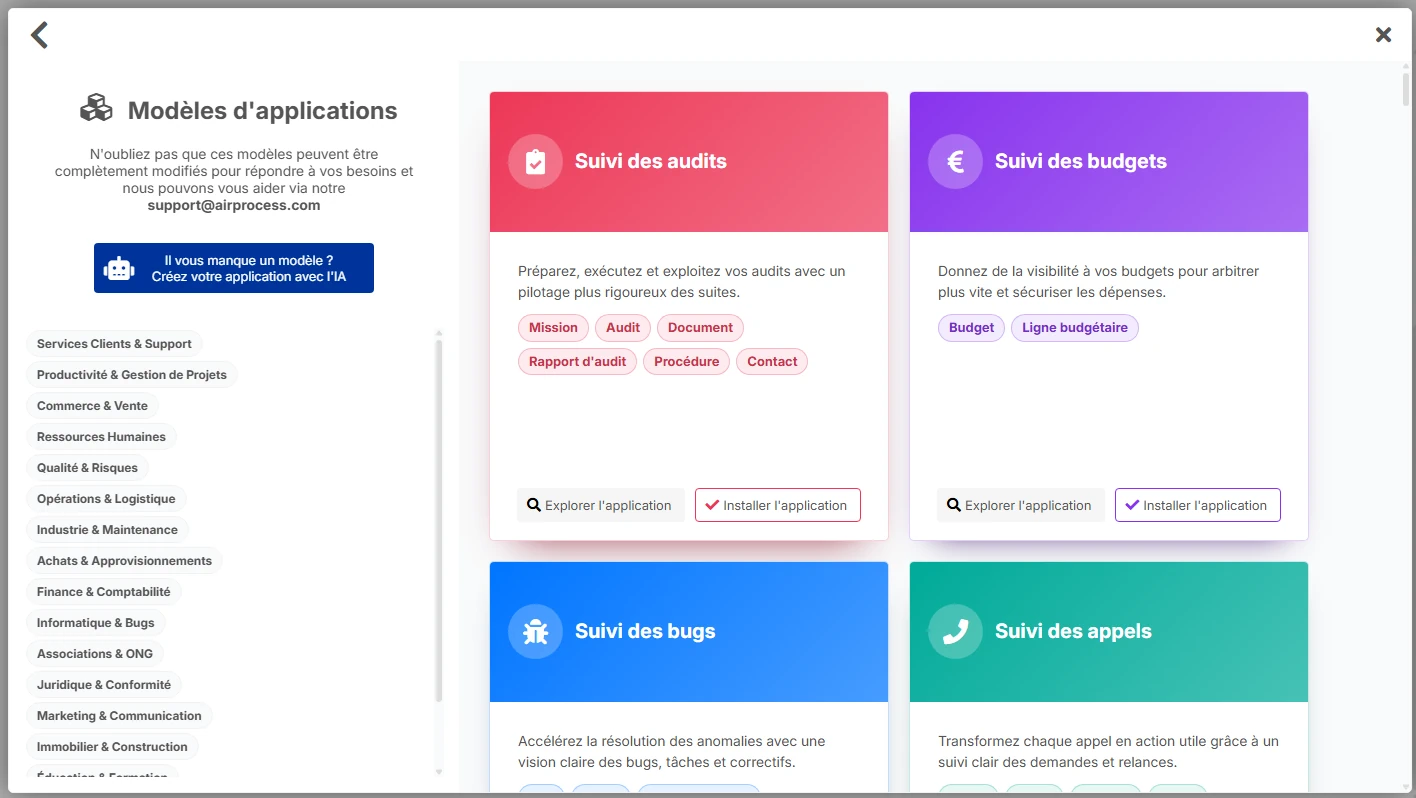Click the Ligne budgétaire tag

point(1075,328)
